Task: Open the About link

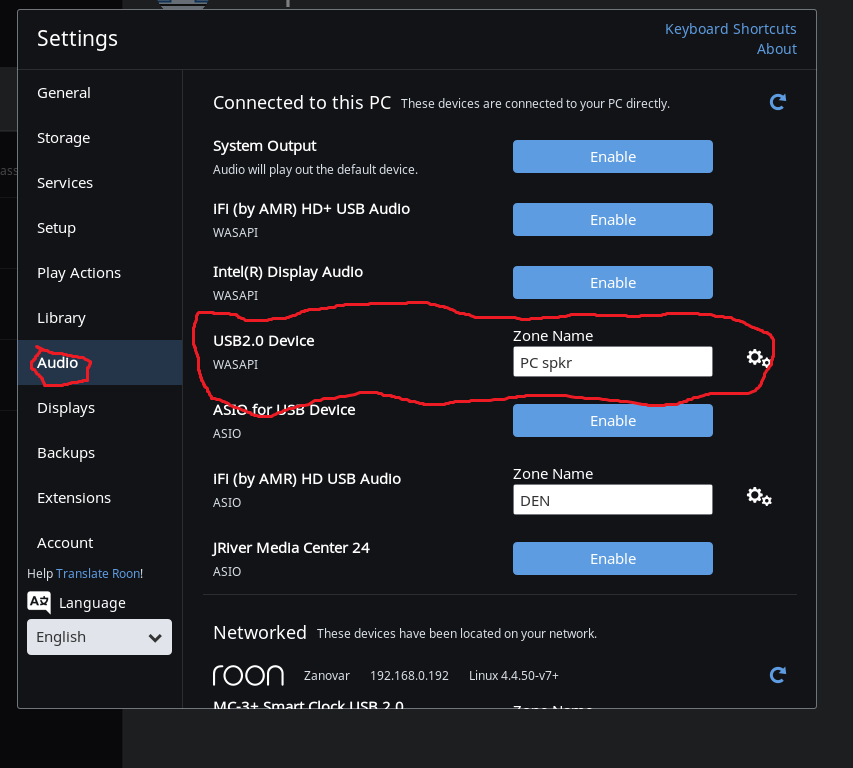Action: point(777,49)
